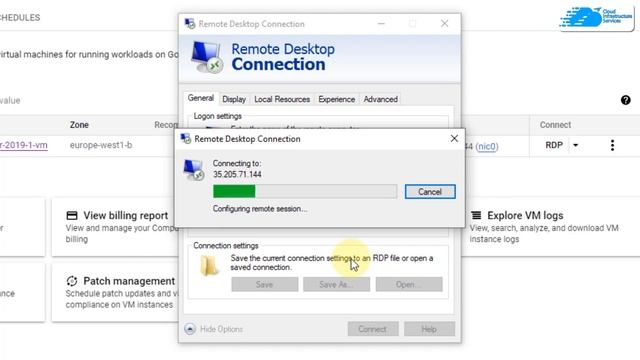Click the RDP connect button in browser
The image size is (640, 360).
pyautogui.click(x=554, y=145)
